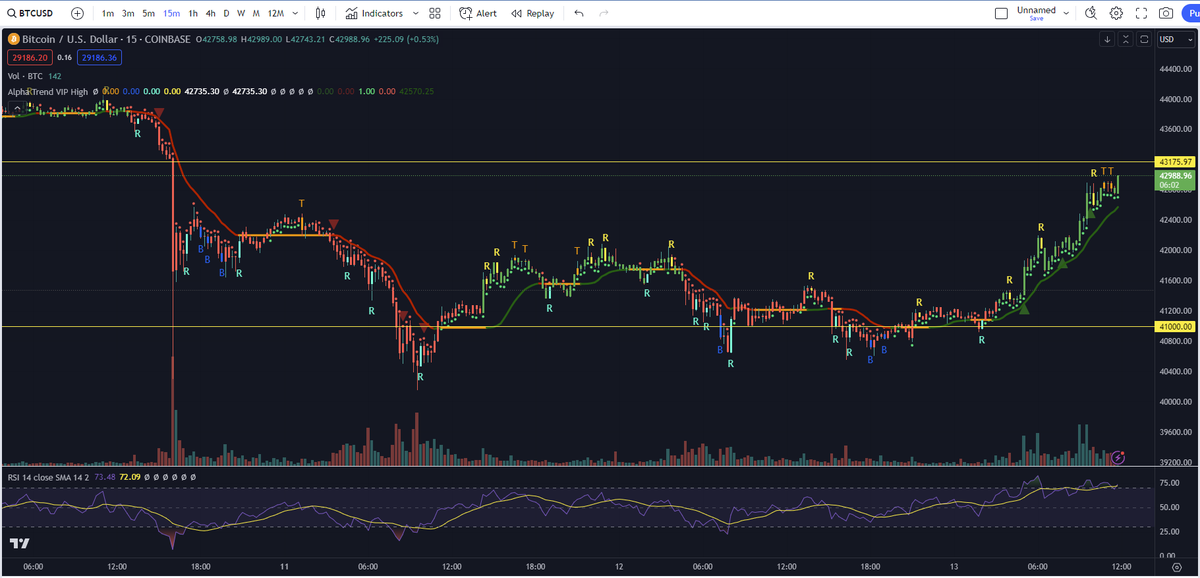The height and width of the screenshot is (578, 1200).
Task: Select the 1m timeframe
Action: coord(107,13)
